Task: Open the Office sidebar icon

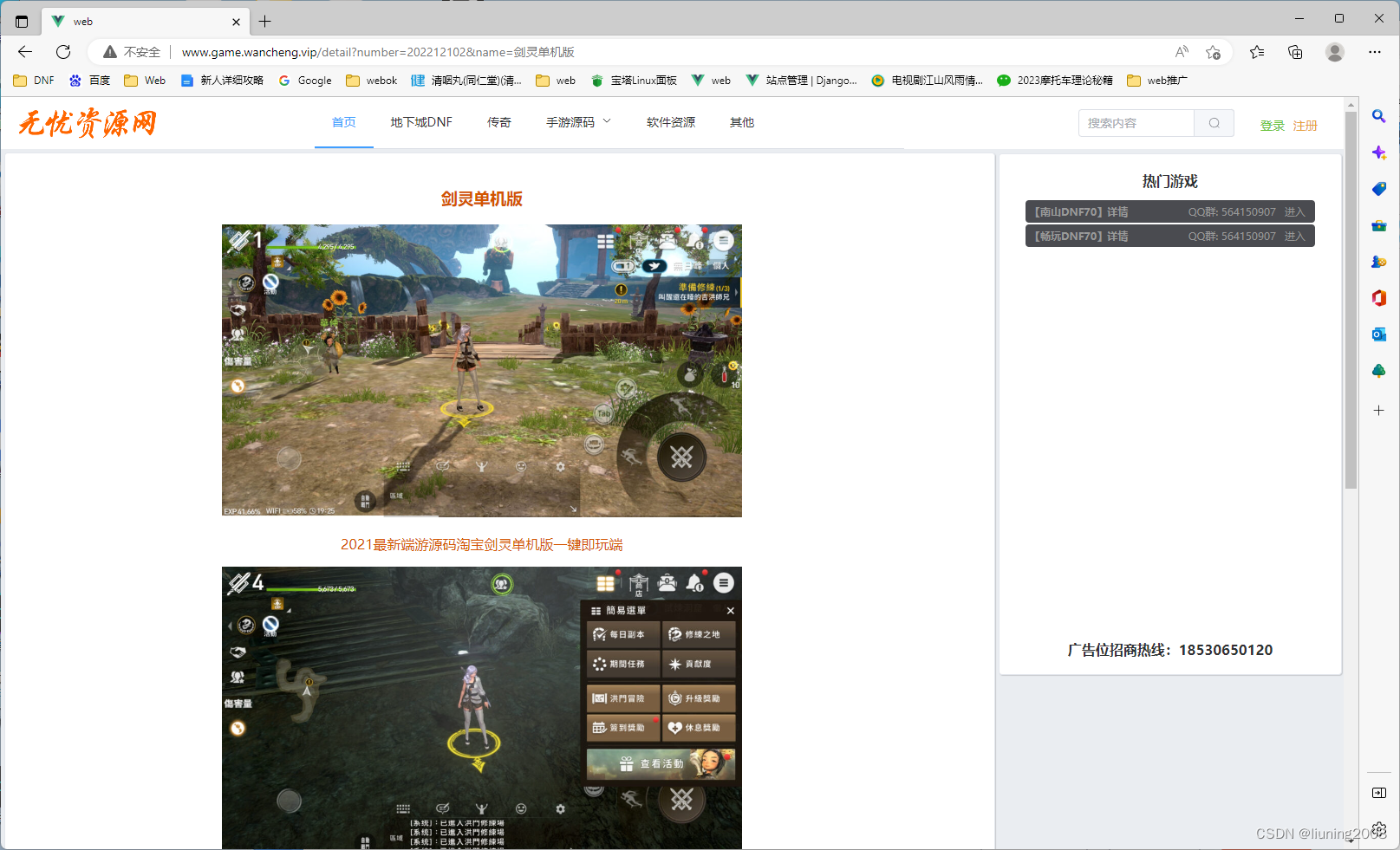Action: point(1378,298)
